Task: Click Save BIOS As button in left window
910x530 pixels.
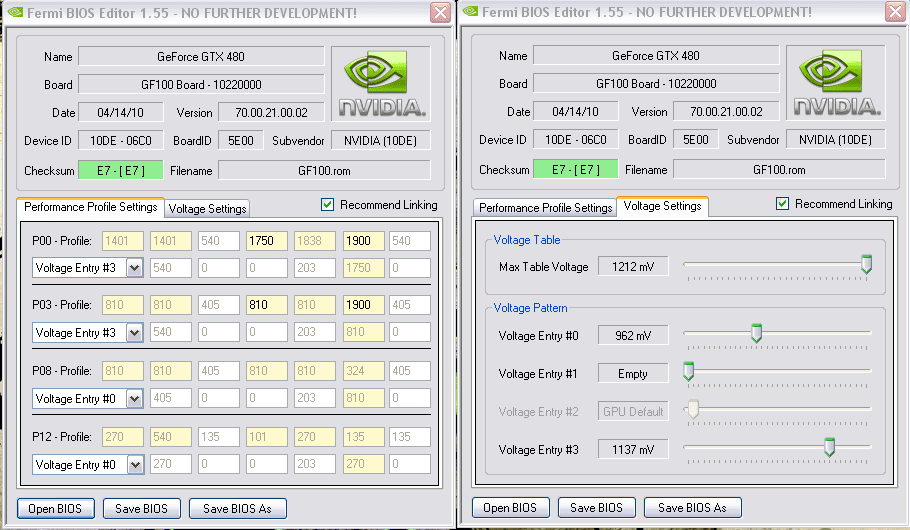Action: [x=237, y=509]
